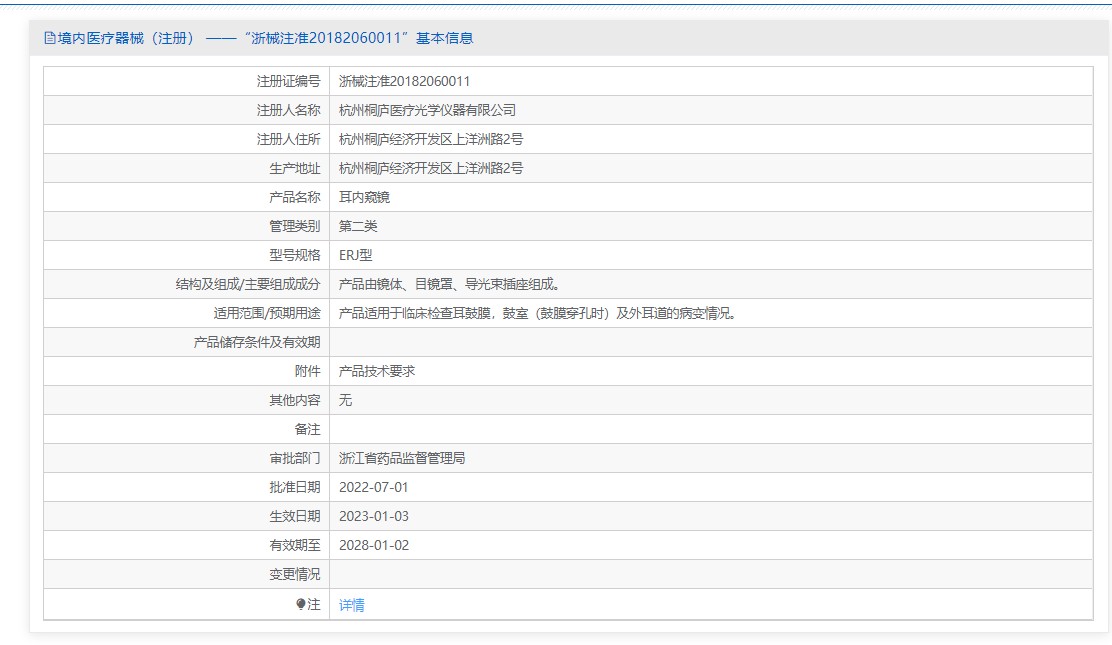Select the approval date 2022-07-01

[374, 487]
